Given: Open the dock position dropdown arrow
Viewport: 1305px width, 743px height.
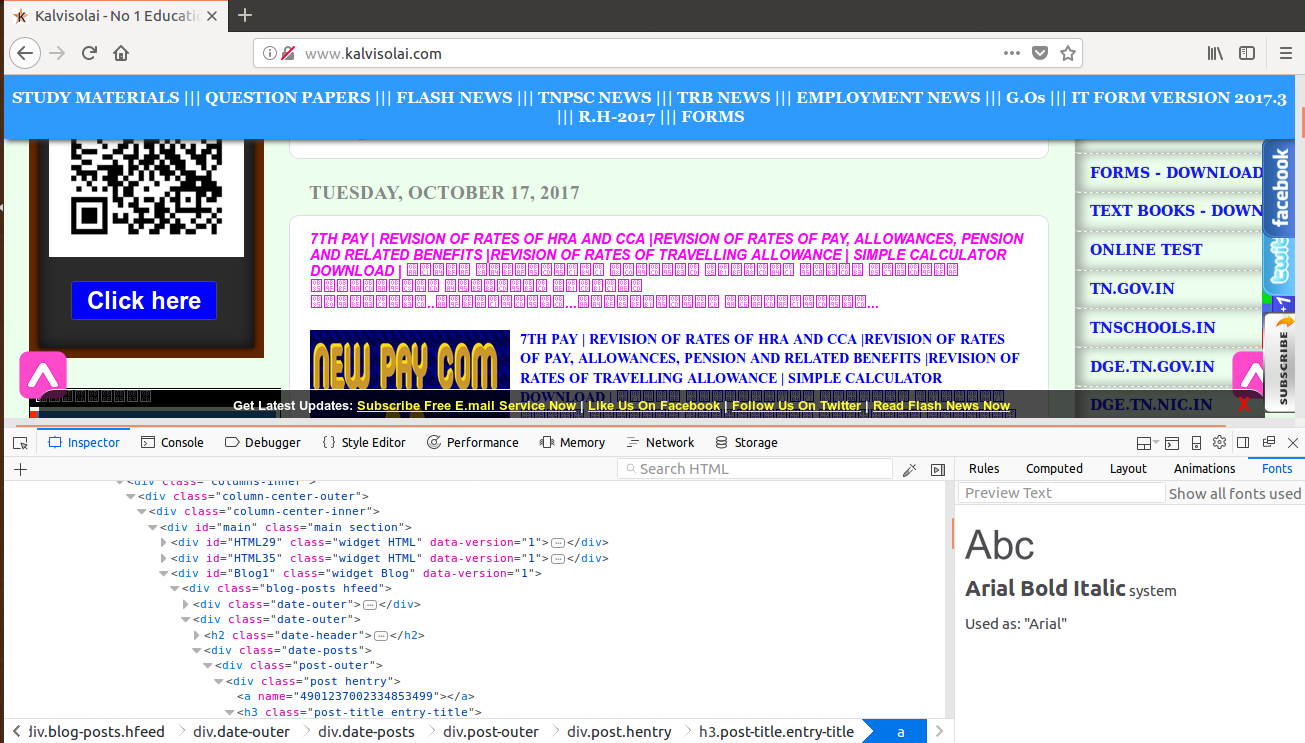Looking at the screenshot, I should click(1155, 442).
